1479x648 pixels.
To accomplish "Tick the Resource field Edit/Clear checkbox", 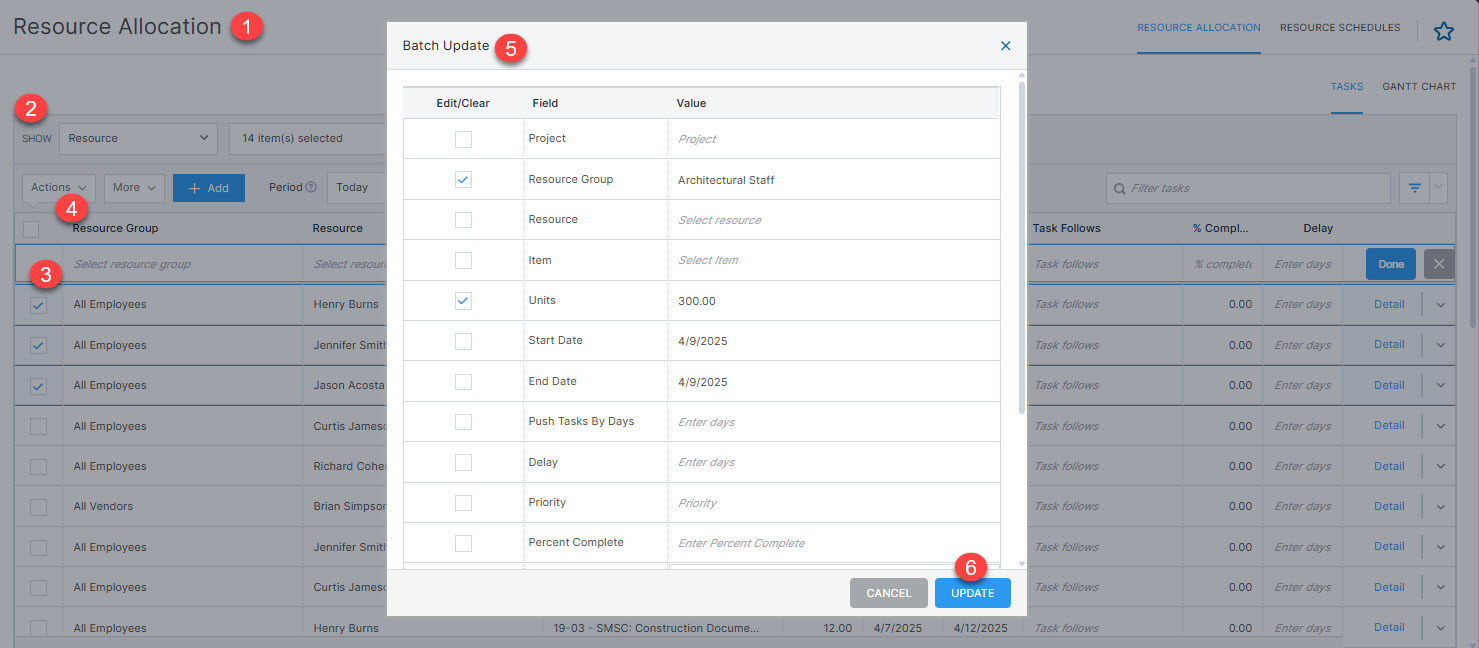I will [x=463, y=220].
